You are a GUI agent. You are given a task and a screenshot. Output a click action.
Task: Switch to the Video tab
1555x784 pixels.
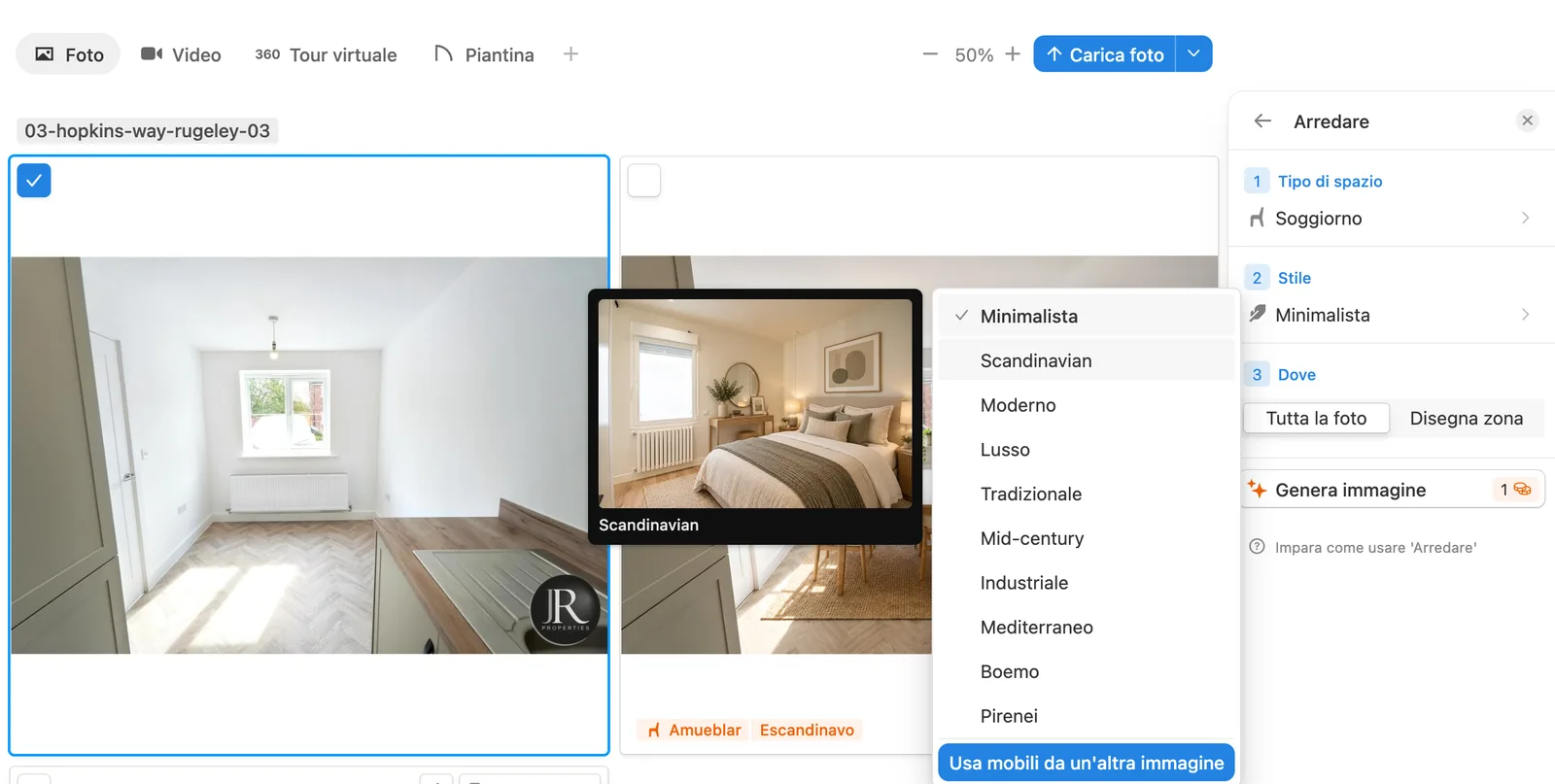181,54
